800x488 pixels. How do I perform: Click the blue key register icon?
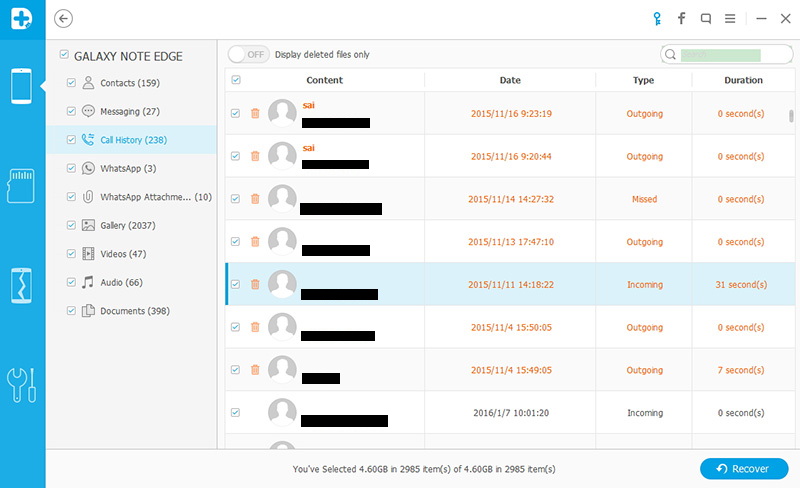(x=657, y=19)
